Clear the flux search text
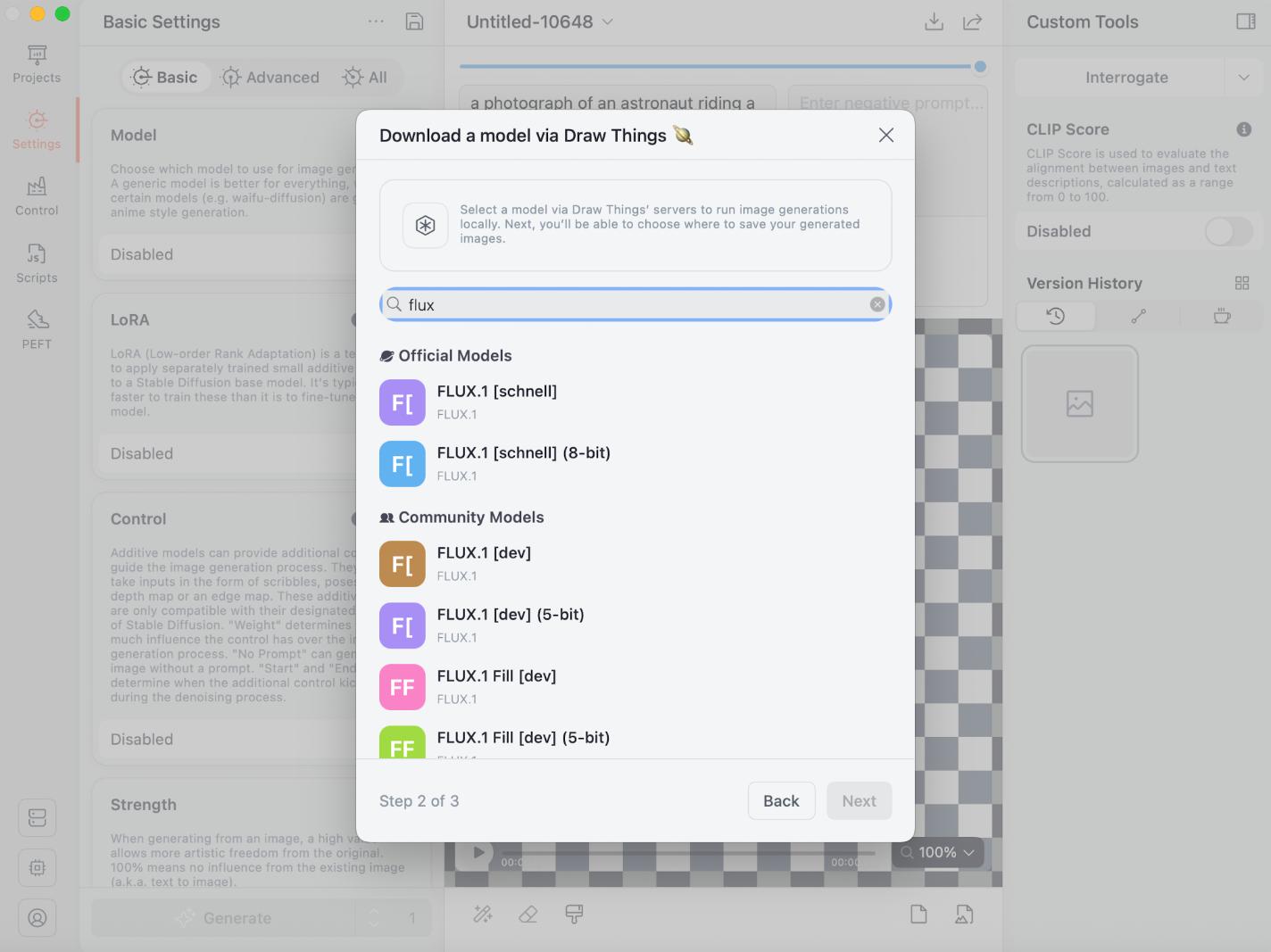This screenshot has width=1271, height=952. coord(877,304)
